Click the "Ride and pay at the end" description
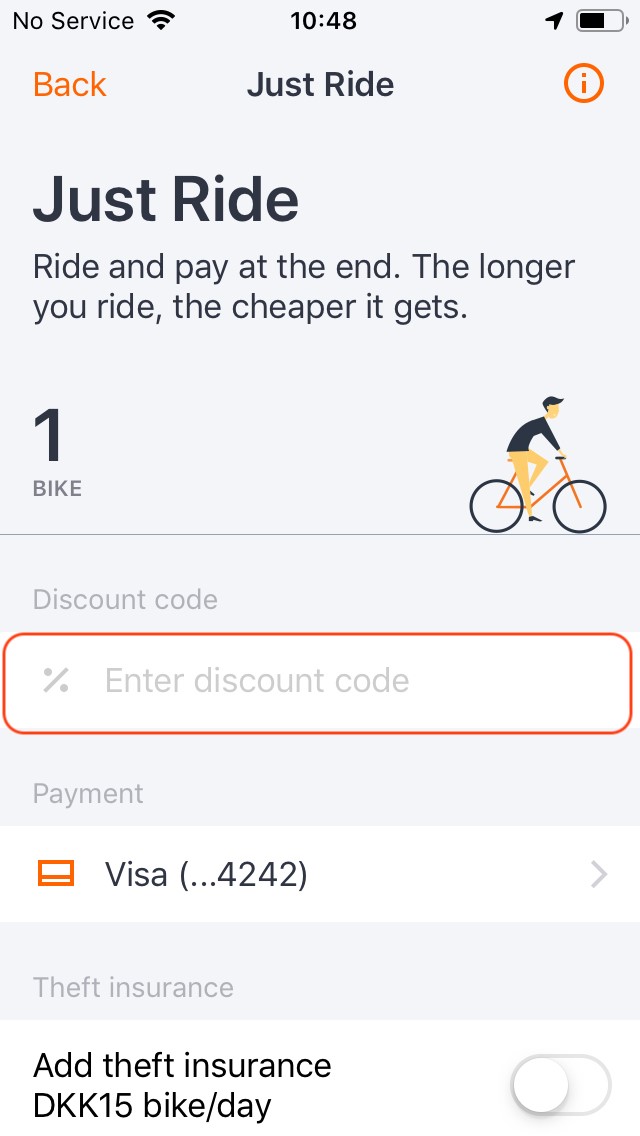Viewport: 640px width, 1136px height. 304,286
